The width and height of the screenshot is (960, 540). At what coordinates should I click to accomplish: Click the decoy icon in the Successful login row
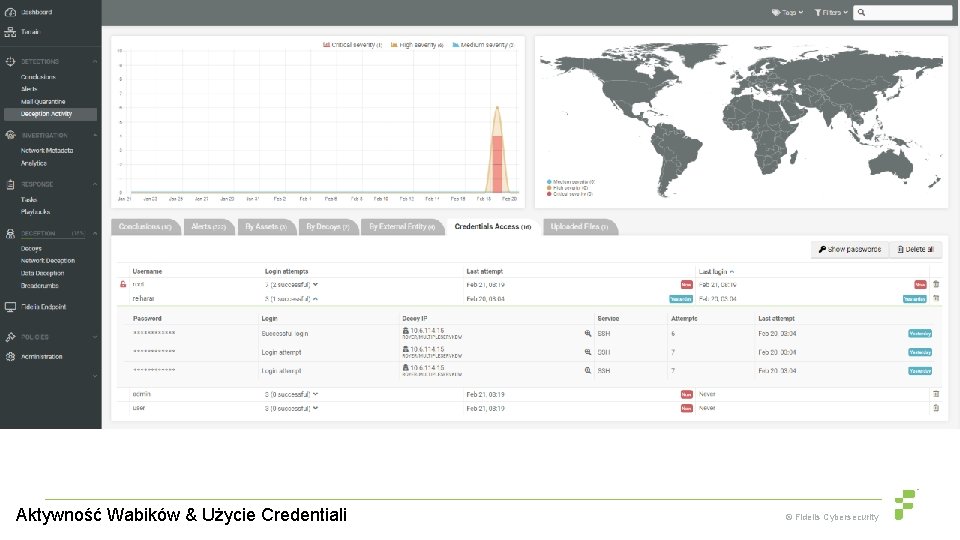click(x=405, y=331)
